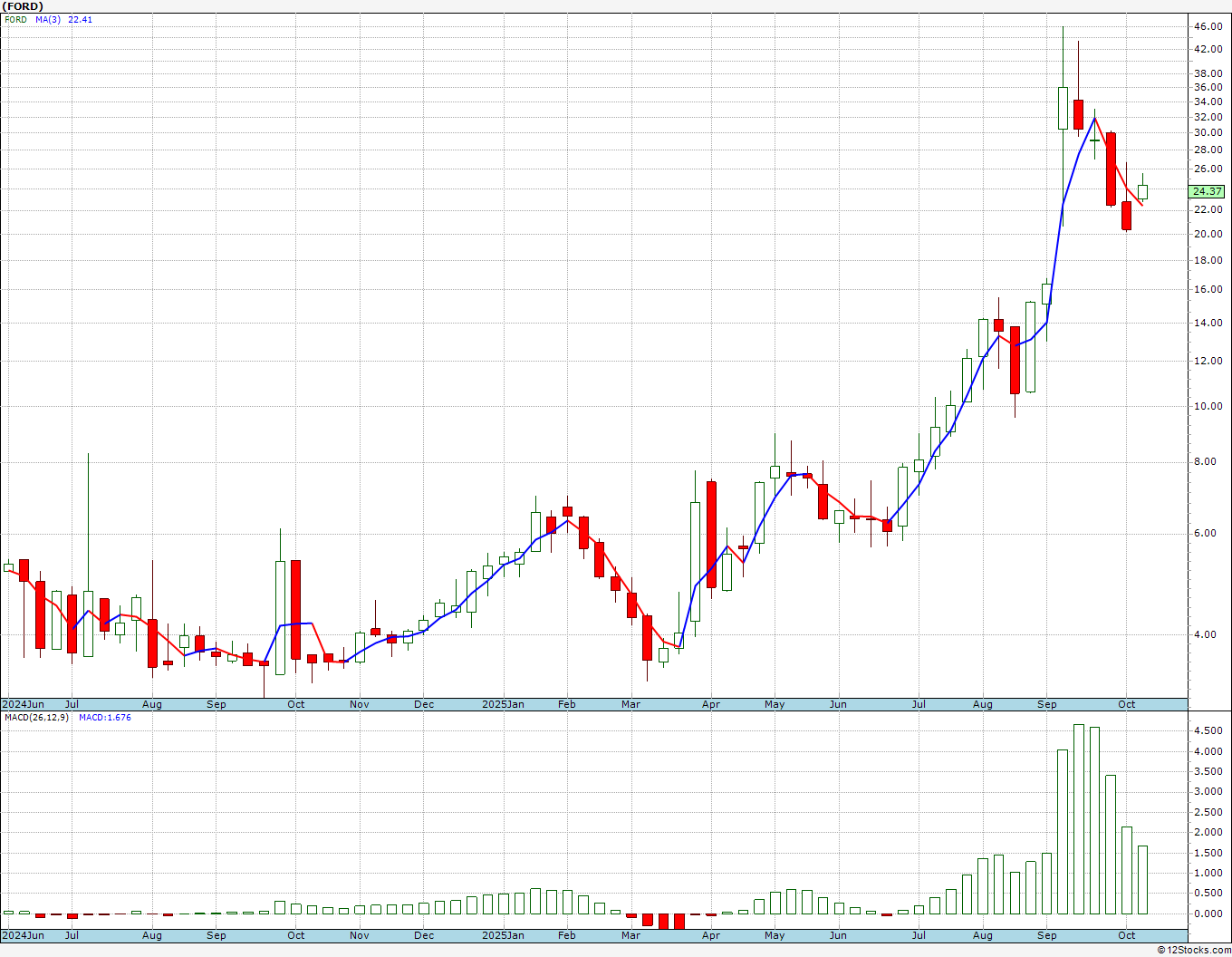Click the tallest MACD histogram bar
This screenshot has height=957, width=1232.
click(1079, 818)
